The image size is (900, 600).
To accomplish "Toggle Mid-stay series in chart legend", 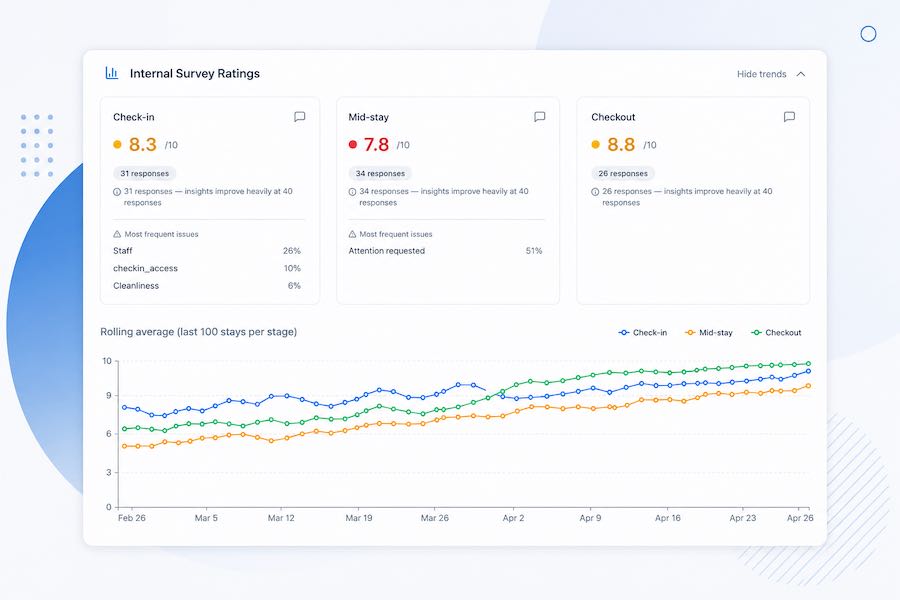I will 709,332.
